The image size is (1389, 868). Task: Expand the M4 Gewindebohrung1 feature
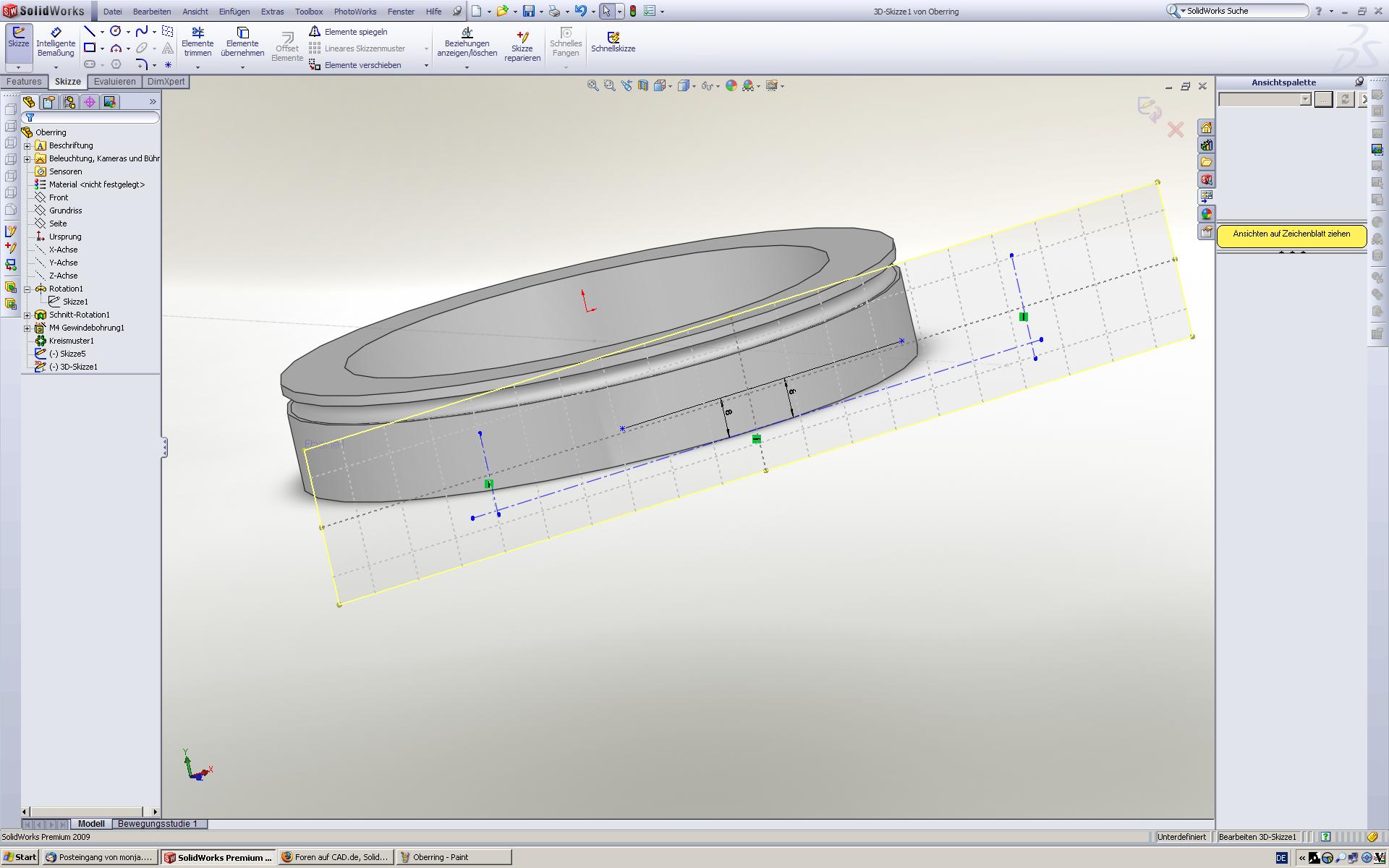coord(27,328)
